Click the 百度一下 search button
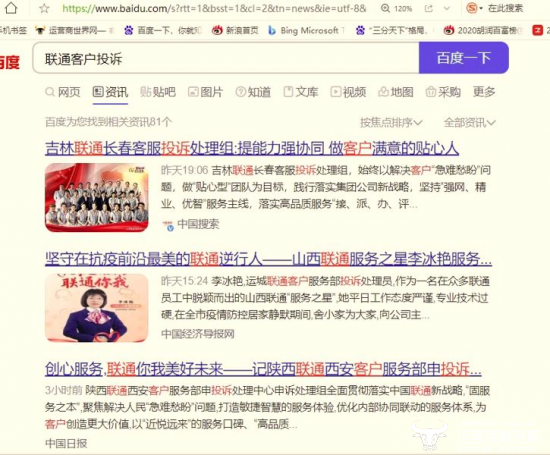Viewport: 550px width, 455px height. click(464, 58)
